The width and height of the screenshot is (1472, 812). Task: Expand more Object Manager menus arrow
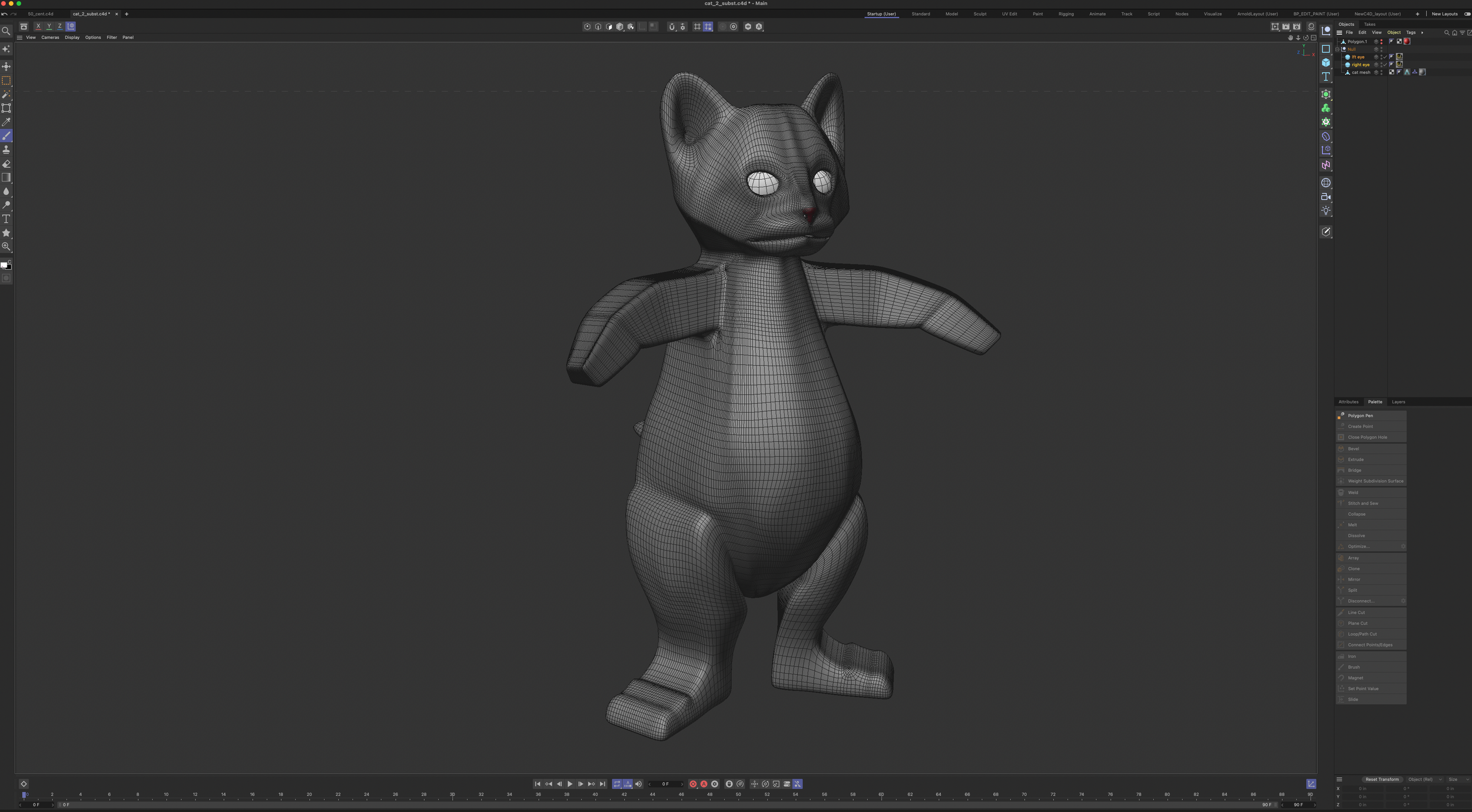[x=1422, y=32]
